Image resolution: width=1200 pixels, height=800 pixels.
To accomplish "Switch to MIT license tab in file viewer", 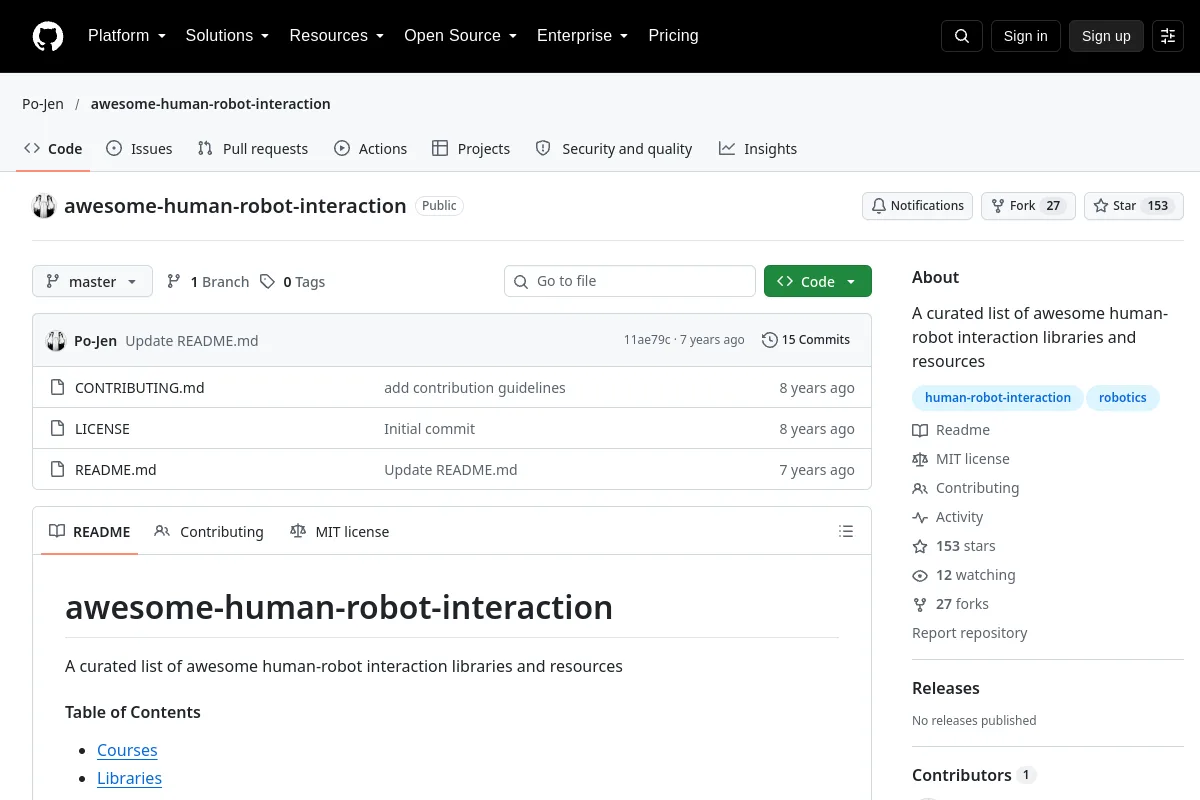I will [x=339, y=531].
